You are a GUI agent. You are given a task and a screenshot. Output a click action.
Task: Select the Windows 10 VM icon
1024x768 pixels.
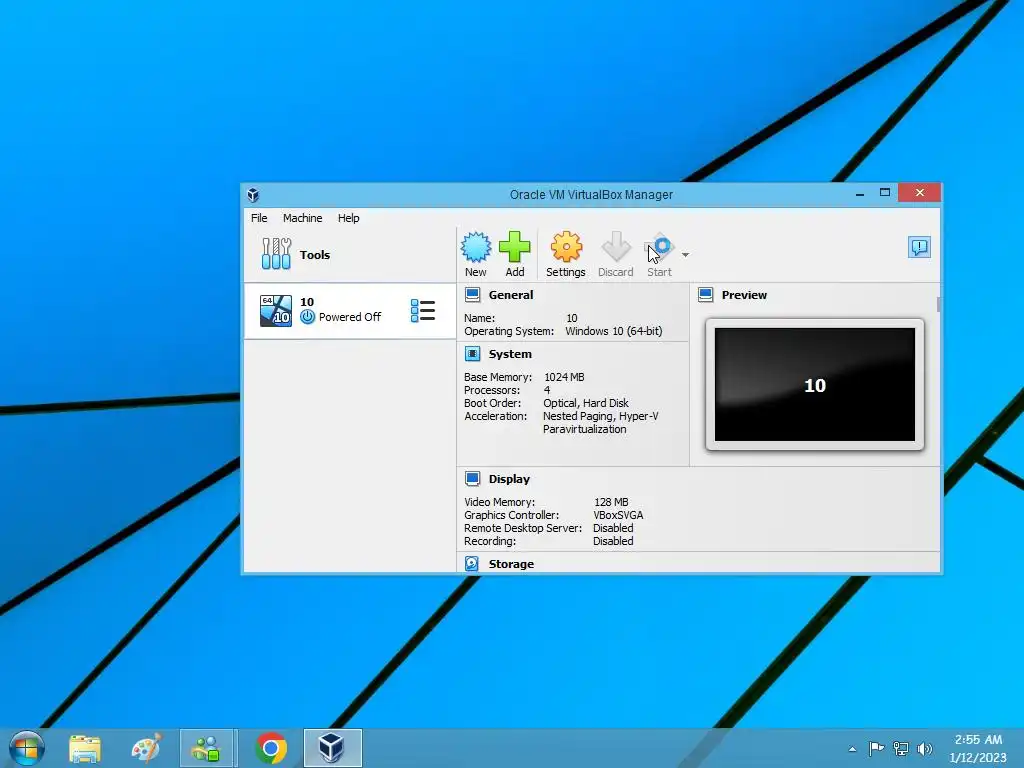[x=276, y=311]
